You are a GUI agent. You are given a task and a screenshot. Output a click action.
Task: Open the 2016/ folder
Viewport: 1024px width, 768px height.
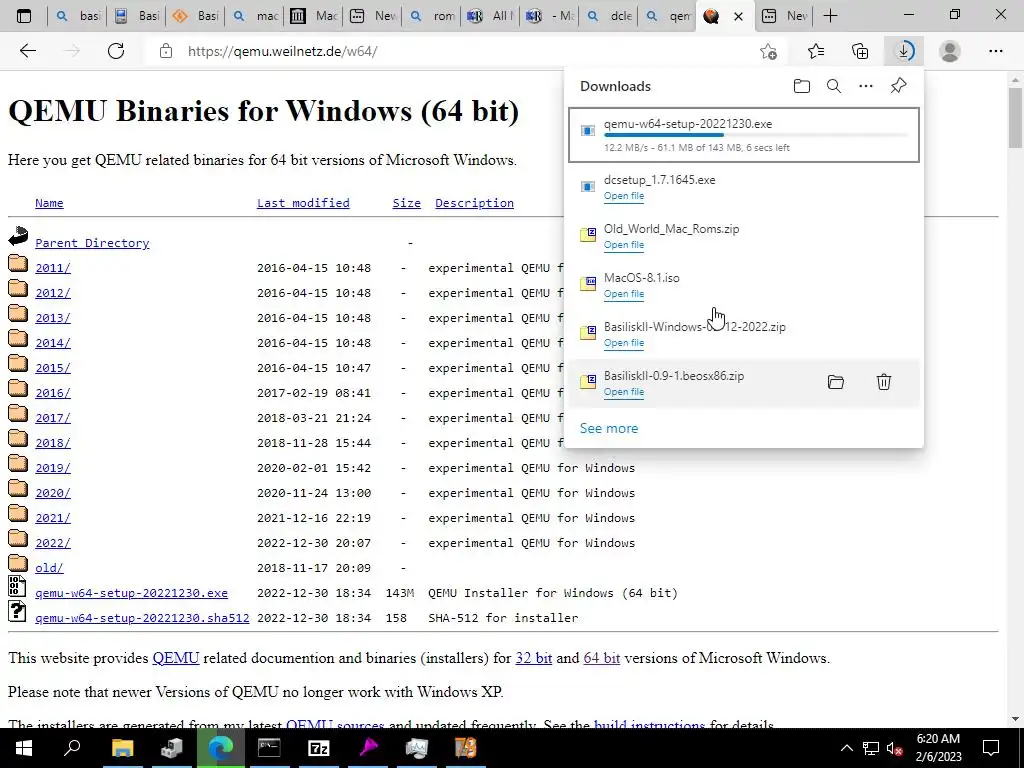coord(52,392)
